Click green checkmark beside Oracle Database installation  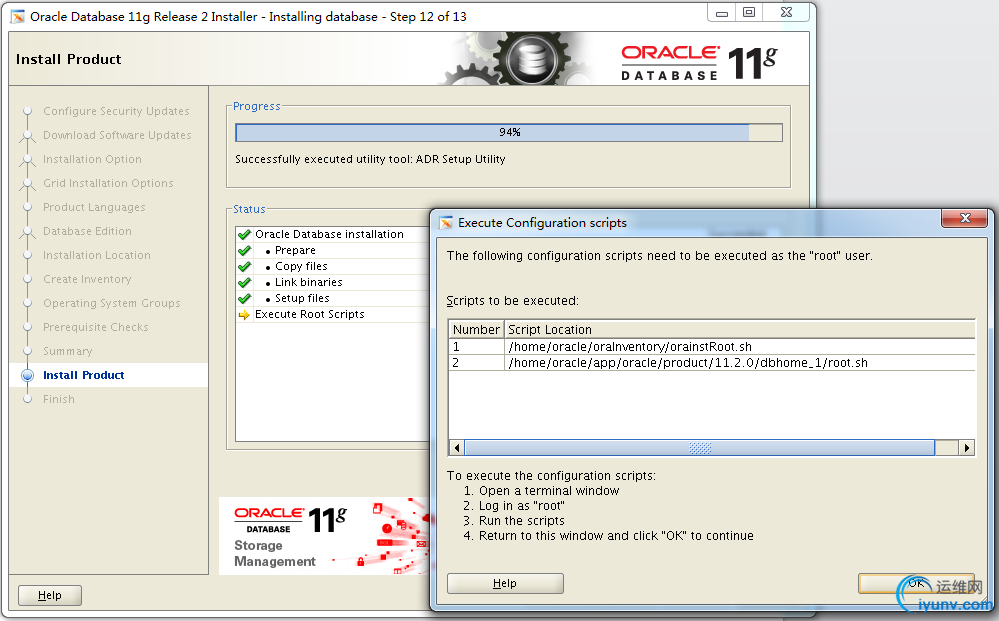pyautogui.click(x=244, y=234)
